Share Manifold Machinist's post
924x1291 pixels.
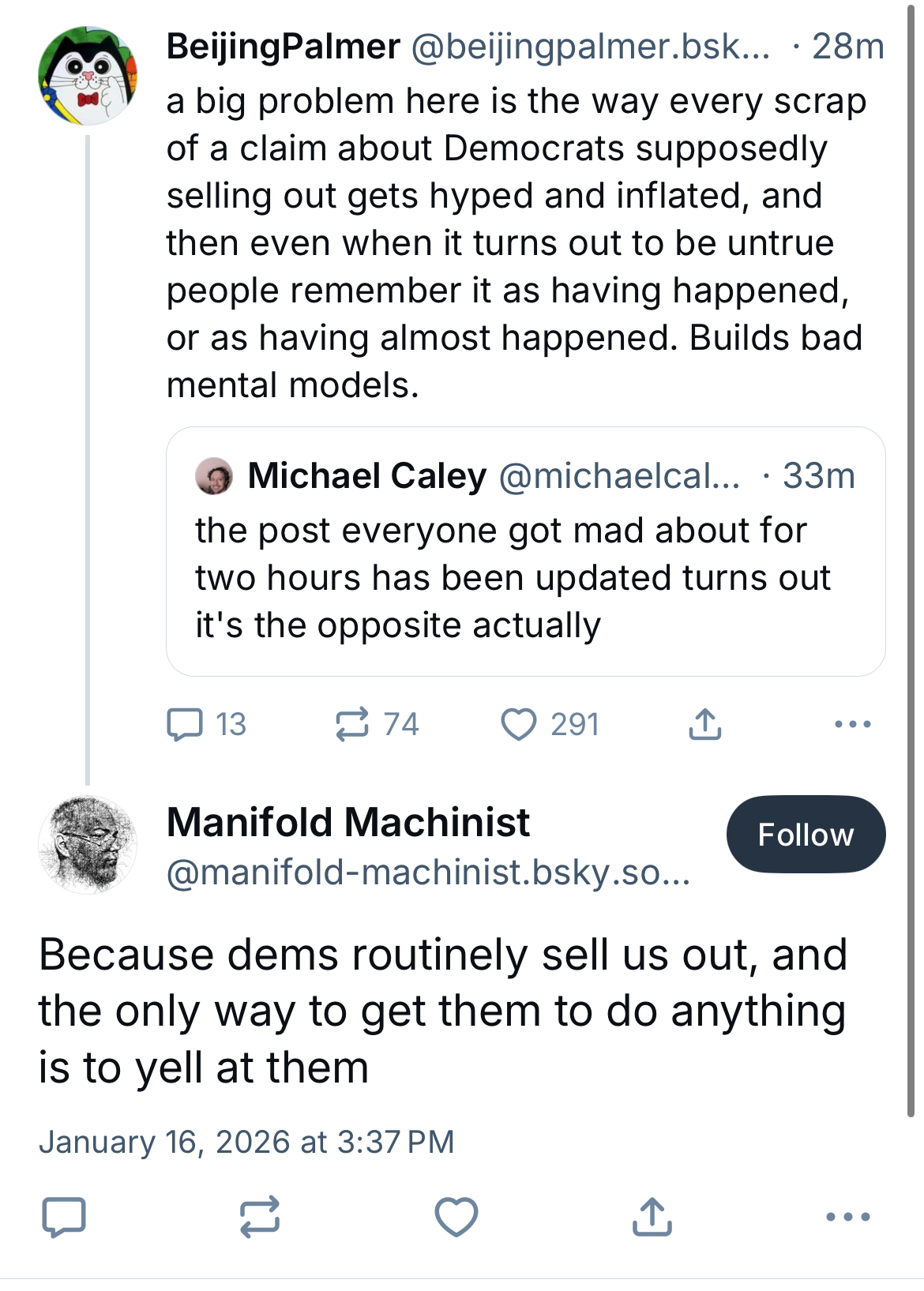(652, 1217)
